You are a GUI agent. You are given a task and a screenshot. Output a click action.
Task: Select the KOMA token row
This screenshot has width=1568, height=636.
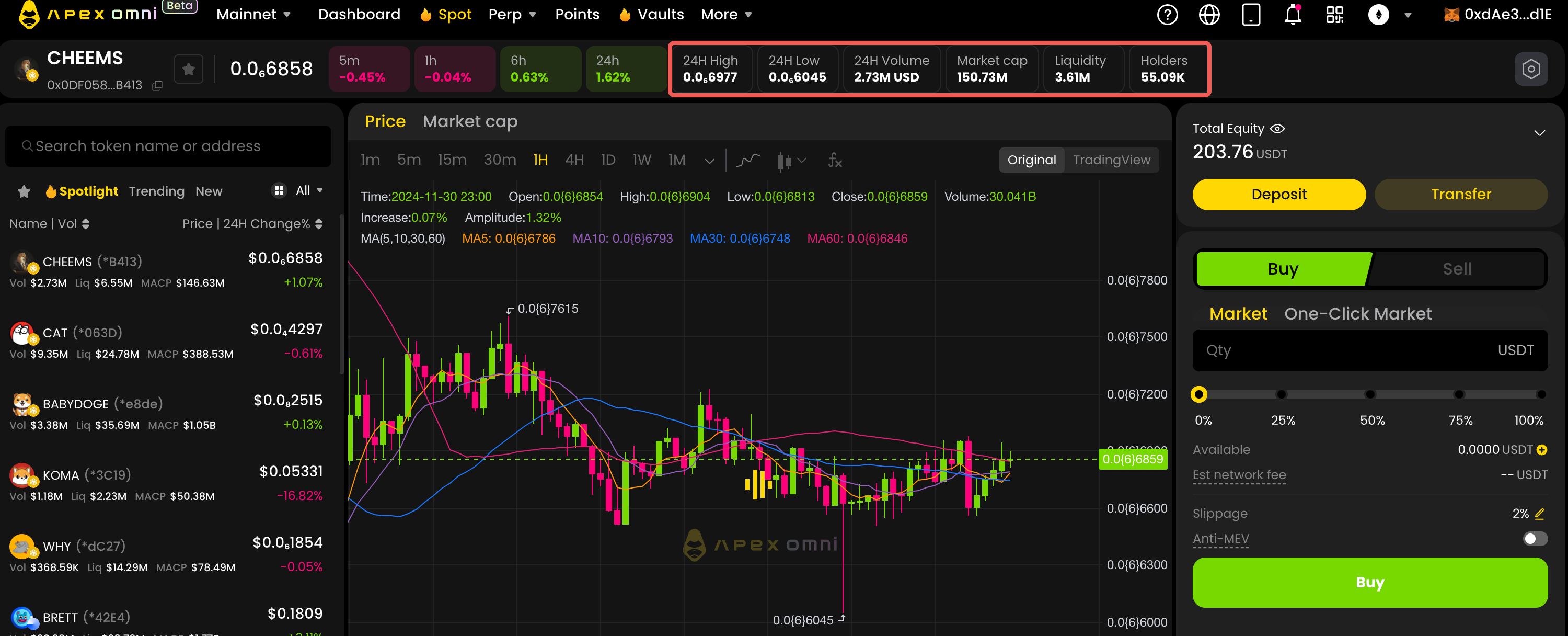(167, 484)
